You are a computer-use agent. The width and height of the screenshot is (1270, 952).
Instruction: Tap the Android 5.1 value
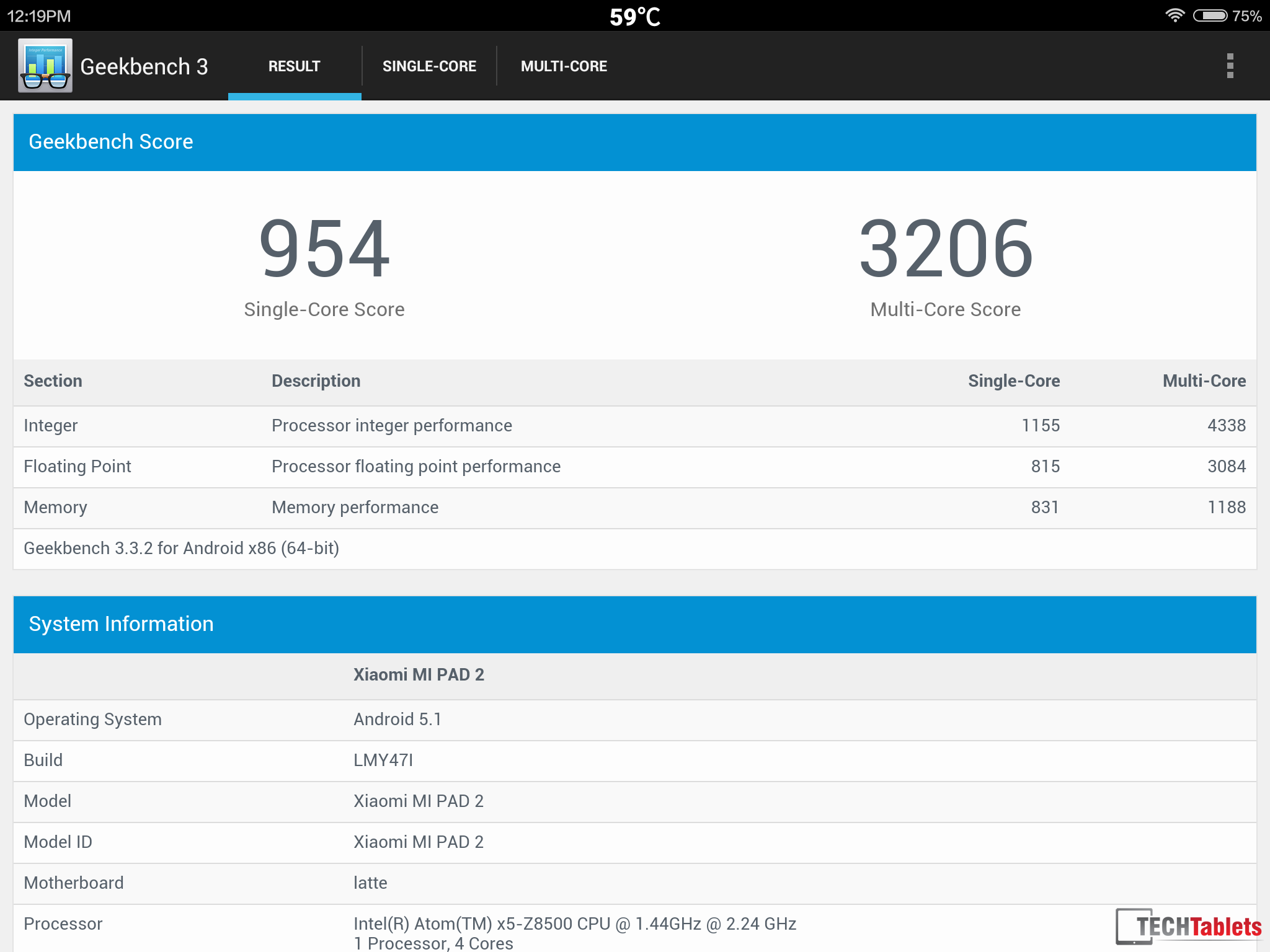pos(397,720)
